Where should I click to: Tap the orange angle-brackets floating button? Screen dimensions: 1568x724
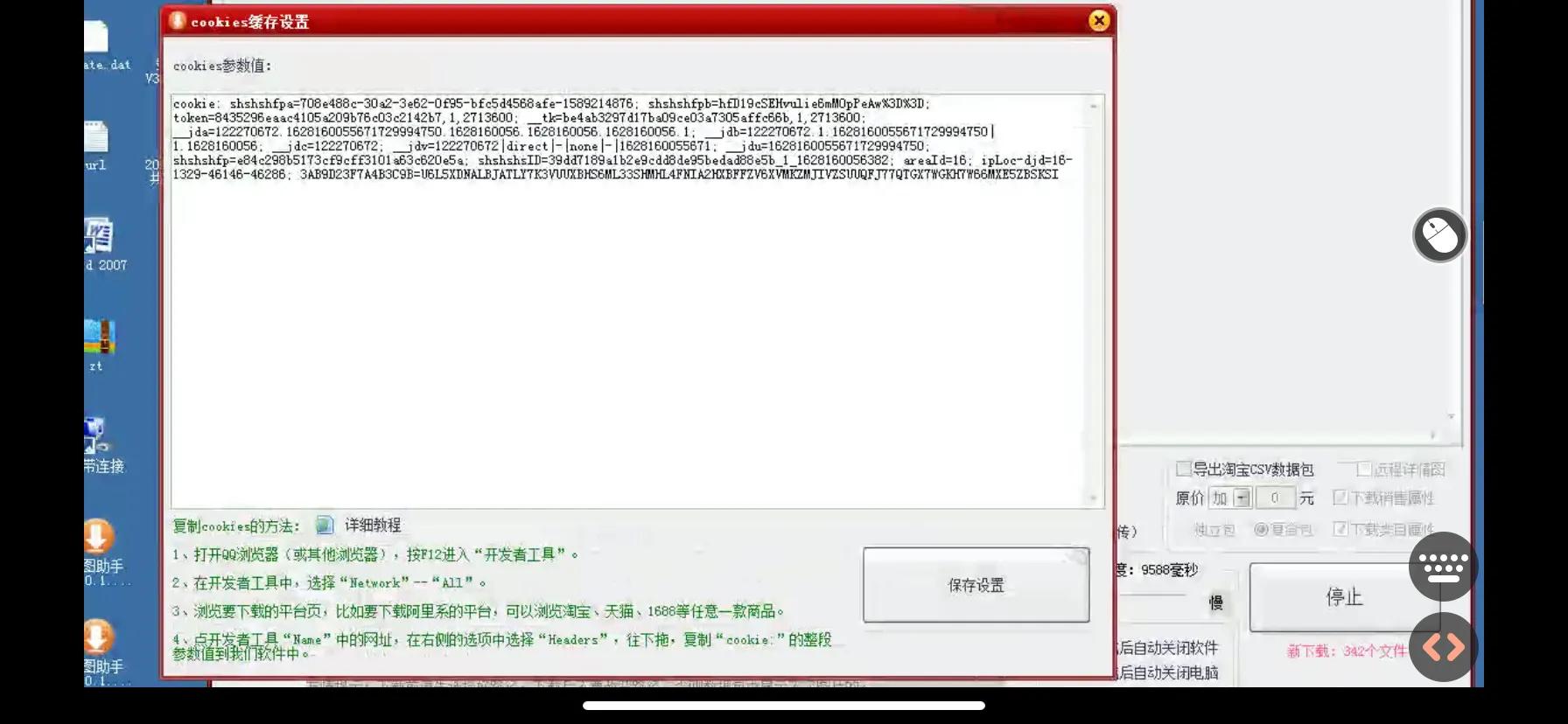pyautogui.click(x=1443, y=647)
